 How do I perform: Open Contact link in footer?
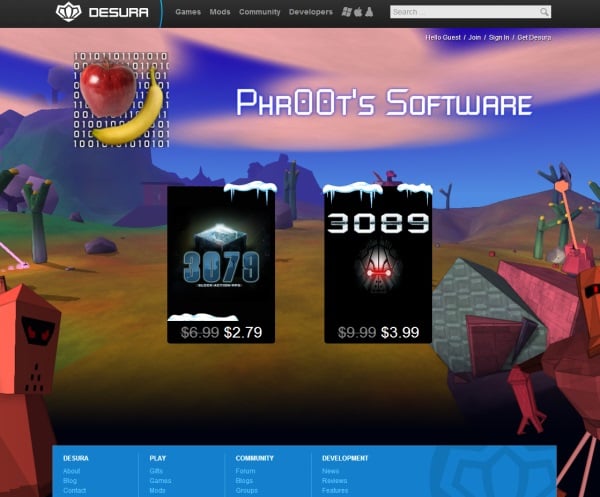pos(75,490)
